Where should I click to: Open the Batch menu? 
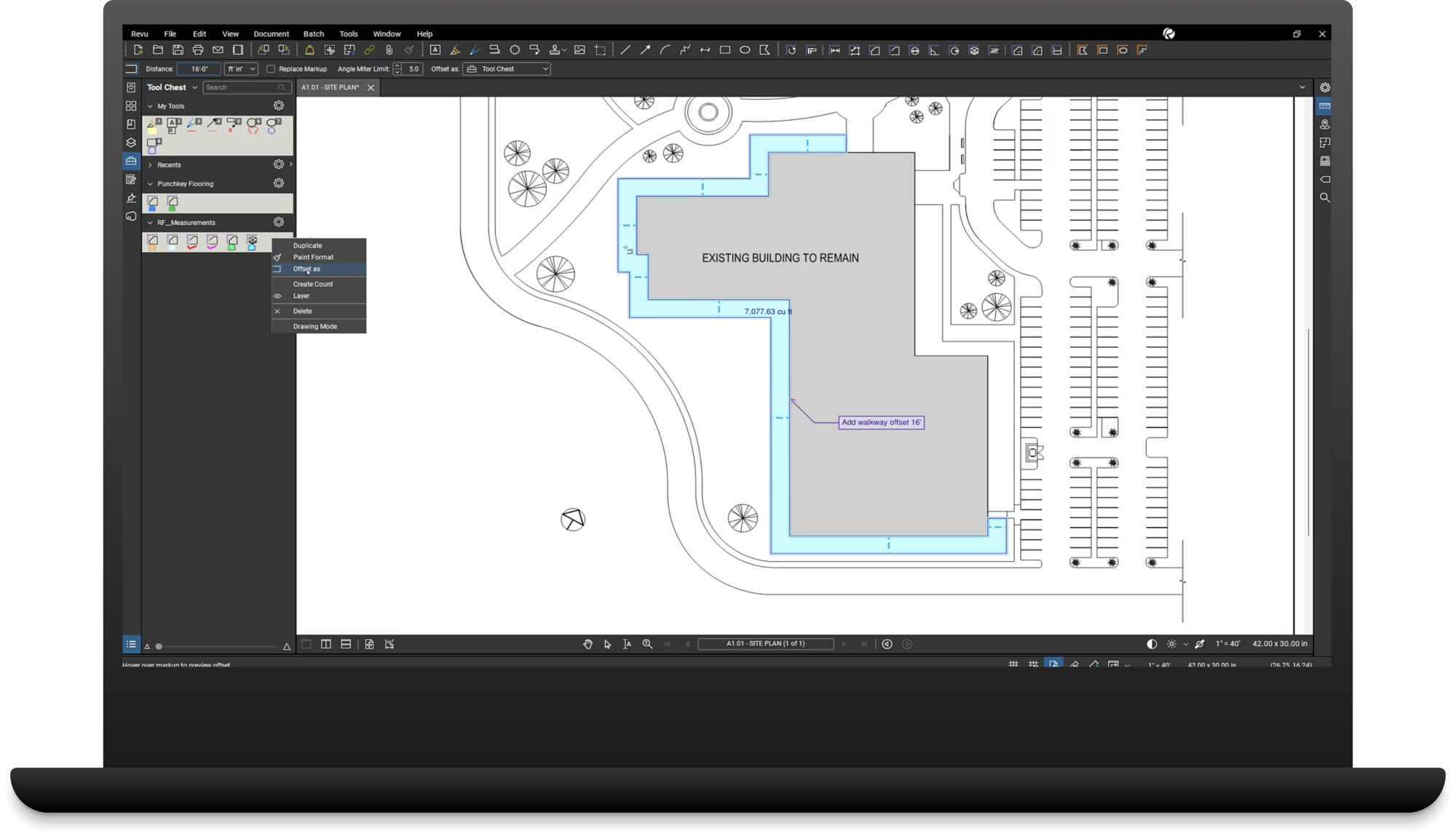click(x=314, y=34)
